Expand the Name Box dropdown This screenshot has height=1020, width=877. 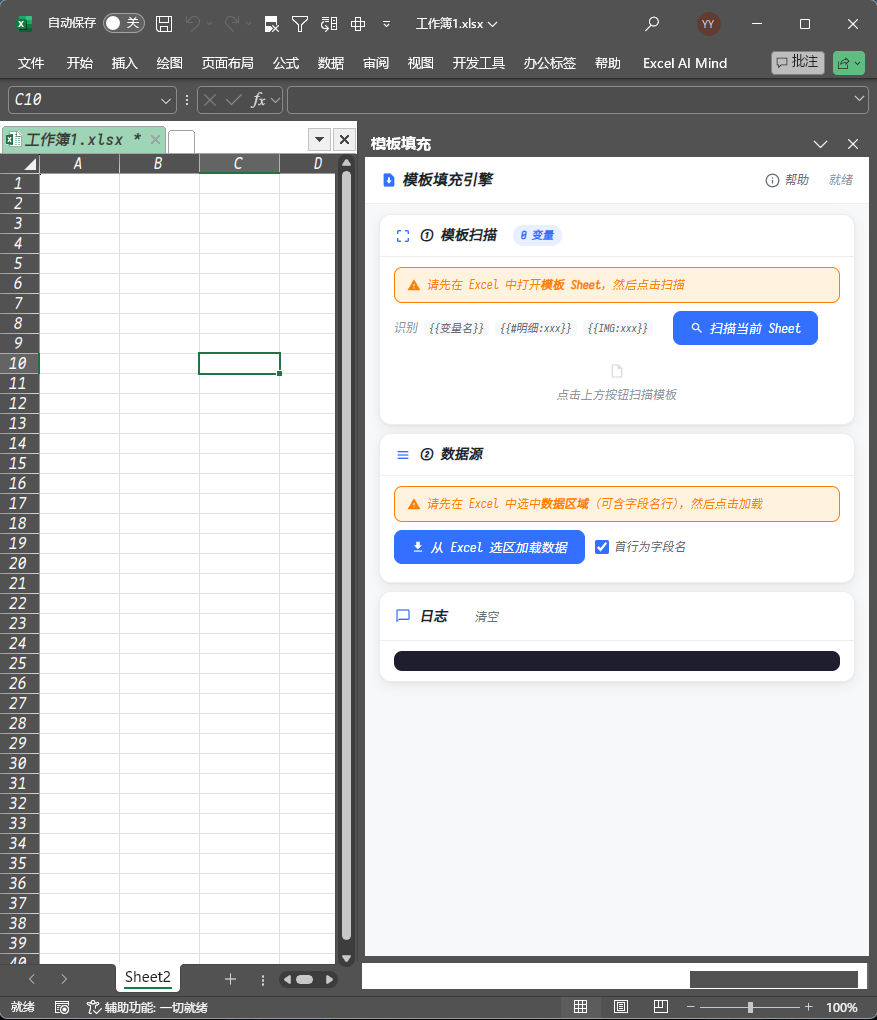[165, 100]
